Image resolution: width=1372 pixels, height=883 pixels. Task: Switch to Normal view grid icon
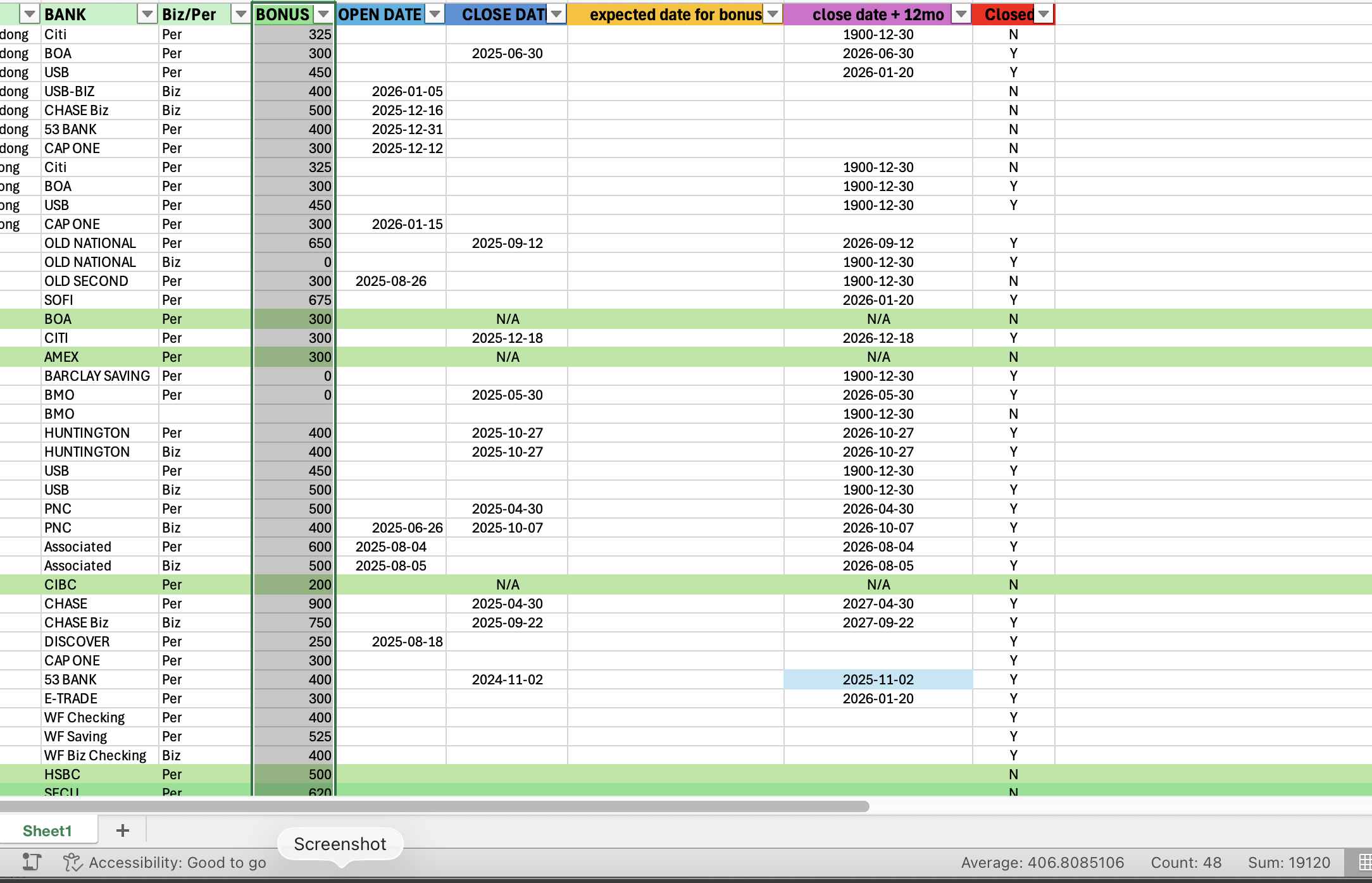pos(1365,862)
